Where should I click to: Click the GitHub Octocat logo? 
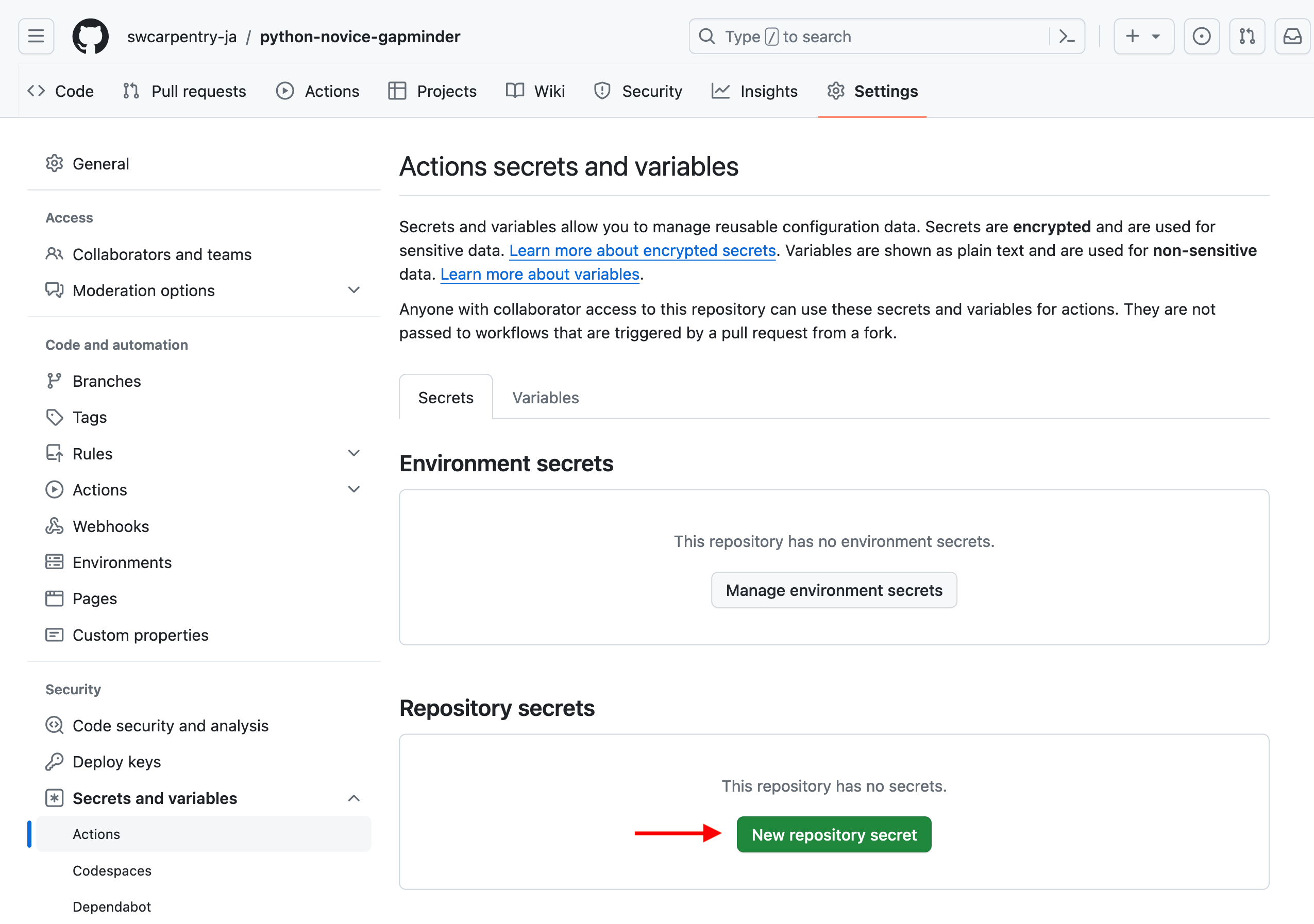point(90,37)
